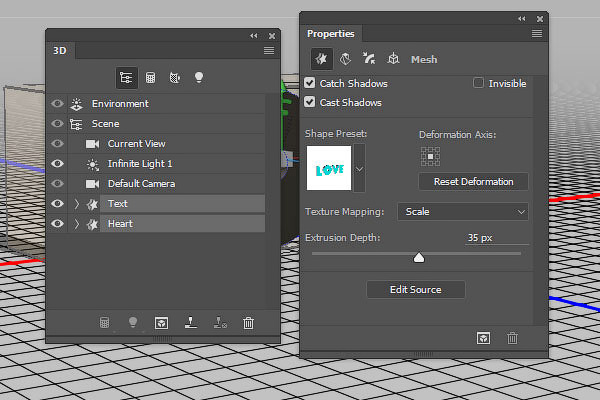Open the Shape Preset picker arrow
This screenshot has height=400, width=600.
point(359,168)
